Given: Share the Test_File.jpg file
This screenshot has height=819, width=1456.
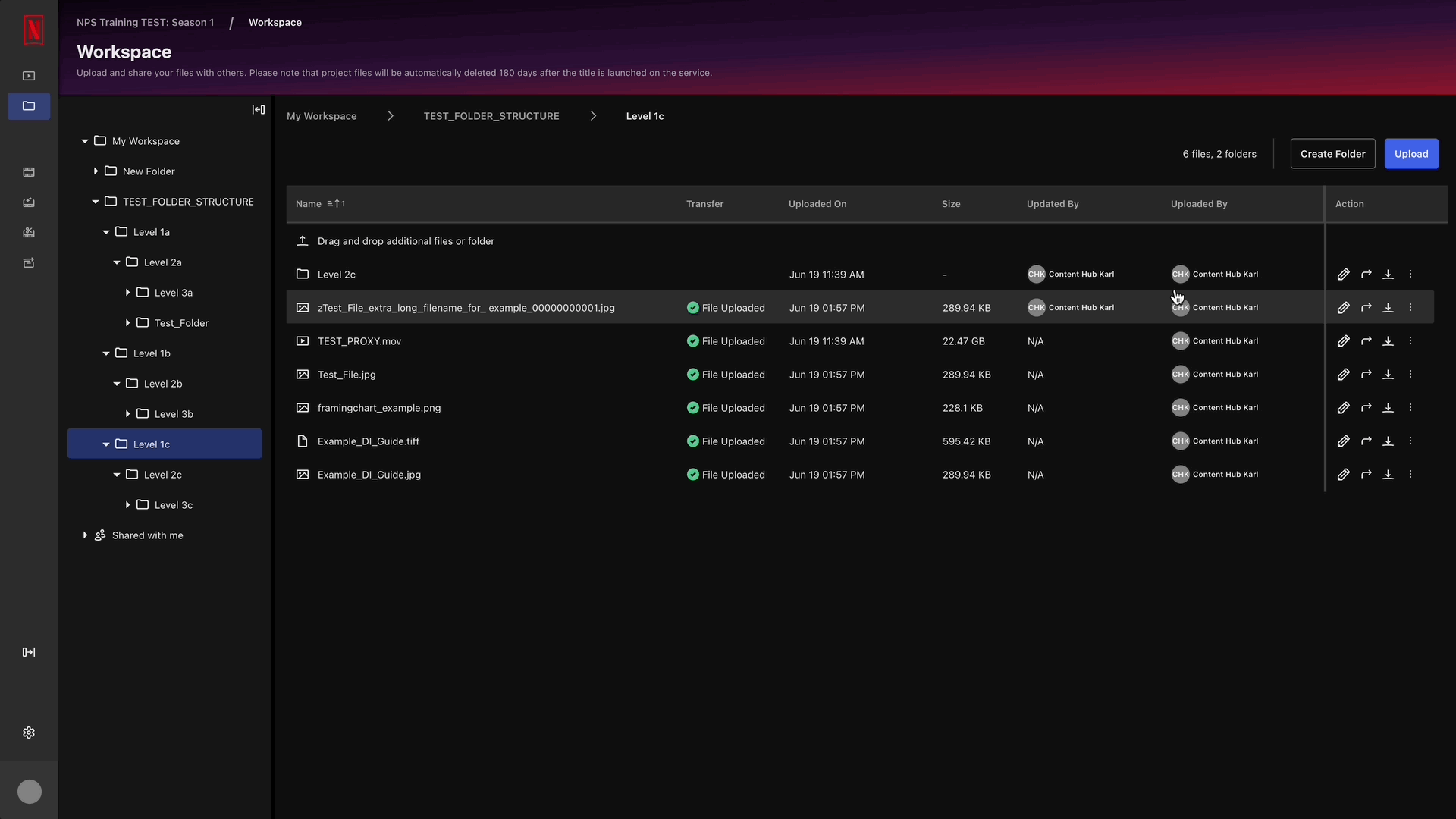Looking at the screenshot, I should click(1366, 375).
